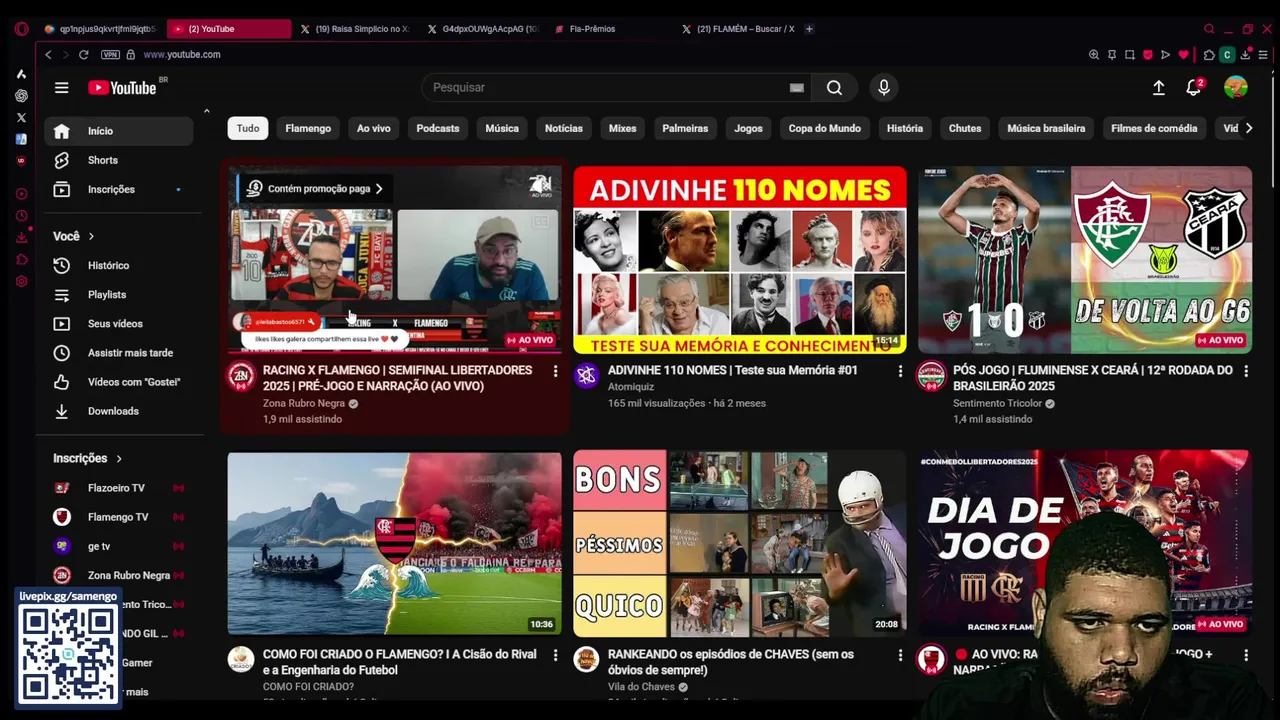The width and height of the screenshot is (1280, 720).
Task: Reload the page
Action: (x=83, y=55)
